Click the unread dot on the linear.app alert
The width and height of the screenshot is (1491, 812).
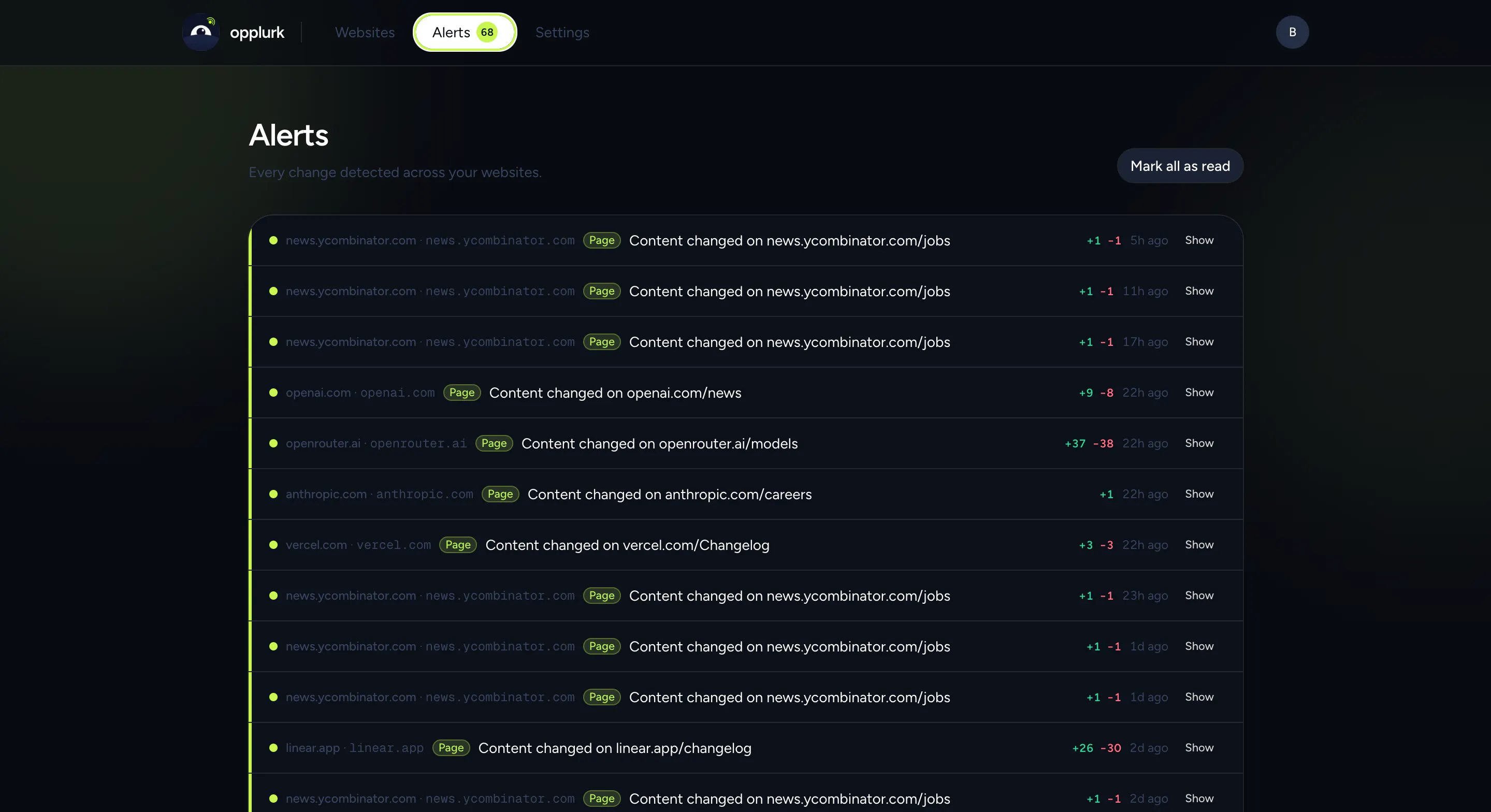(273, 748)
